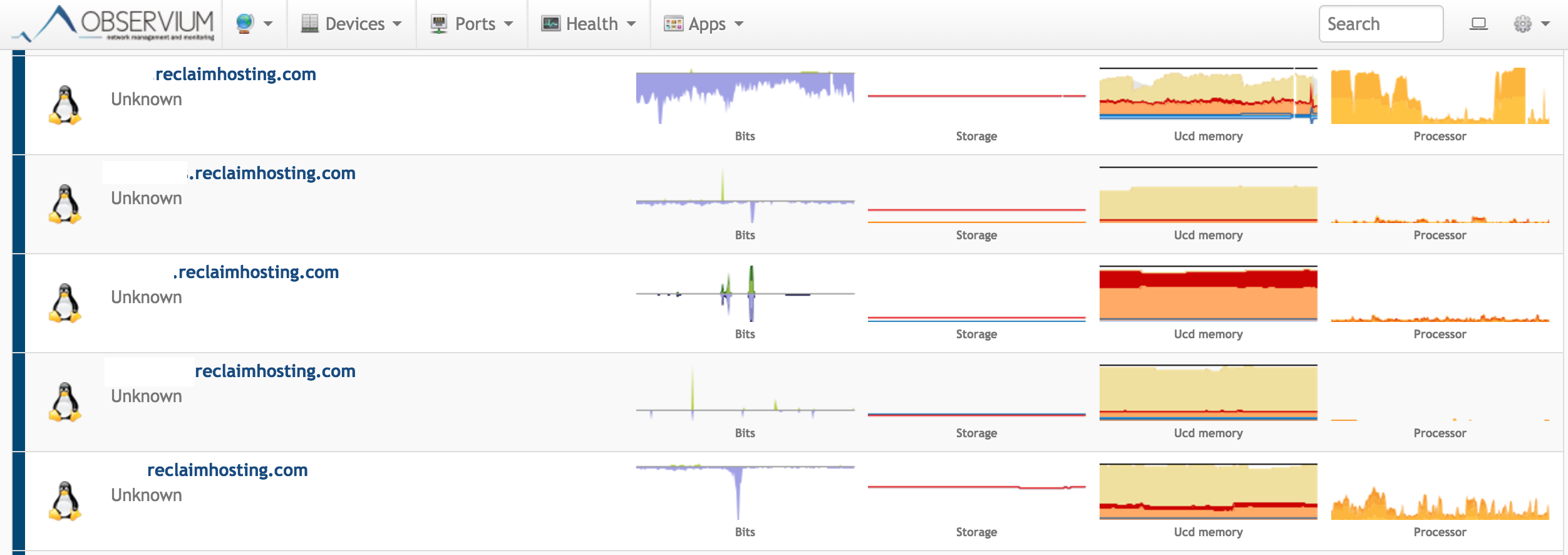Open the second device's Ucd memory graph
This screenshot has width=1568, height=555.
coord(1209,195)
